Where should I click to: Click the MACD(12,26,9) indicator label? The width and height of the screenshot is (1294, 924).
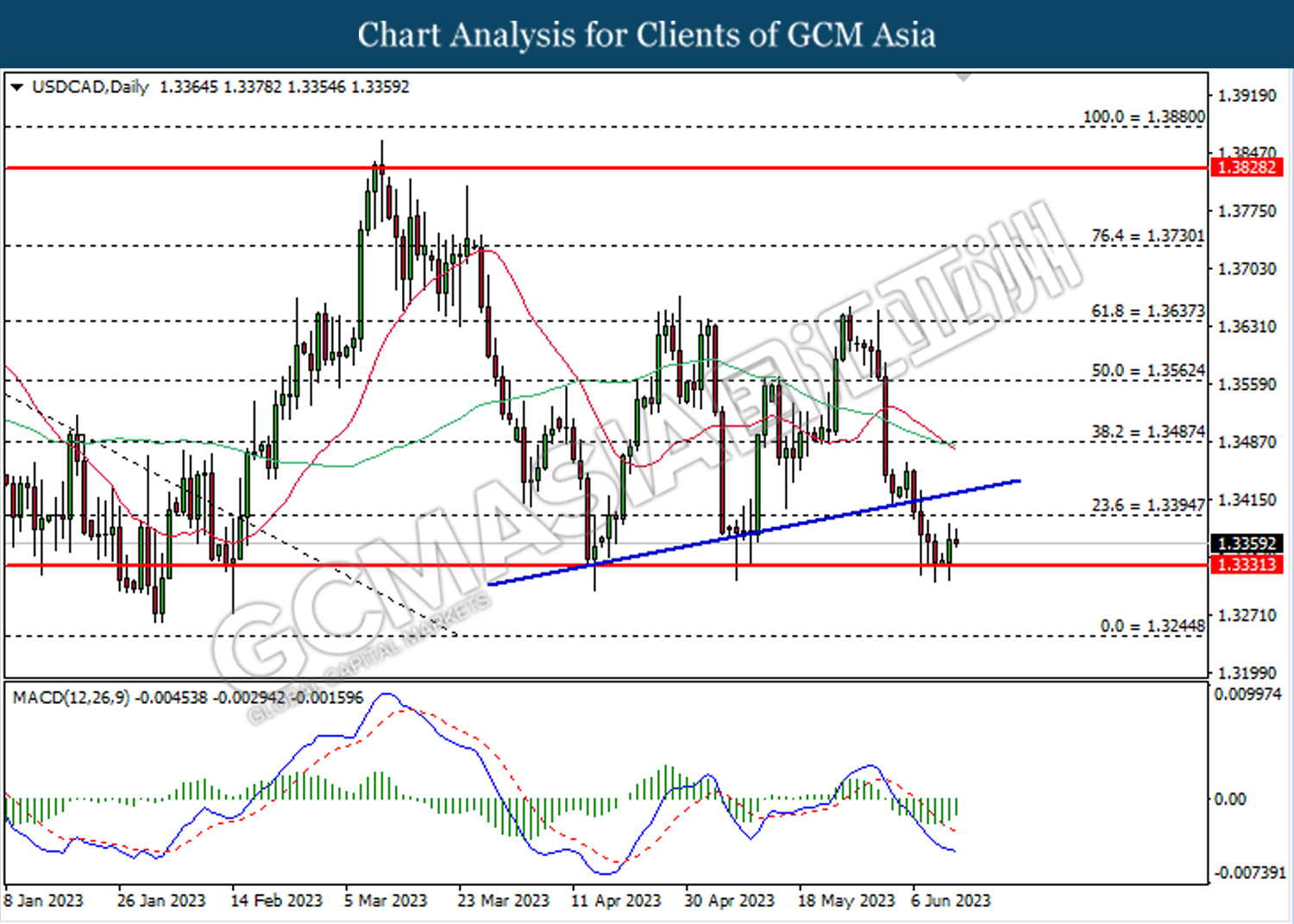click(71, 697)
